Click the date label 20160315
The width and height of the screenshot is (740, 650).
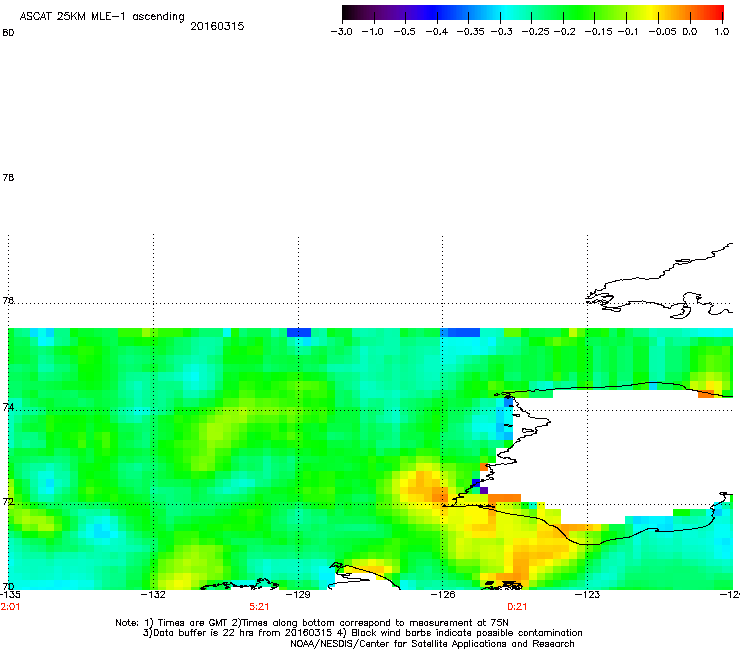pos(217,26)
